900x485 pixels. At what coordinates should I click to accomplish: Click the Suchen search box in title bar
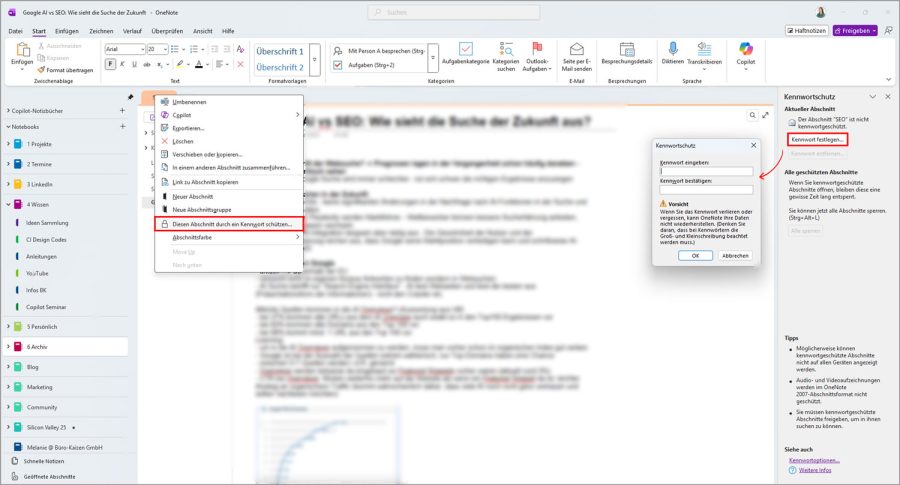pos(453,12)
